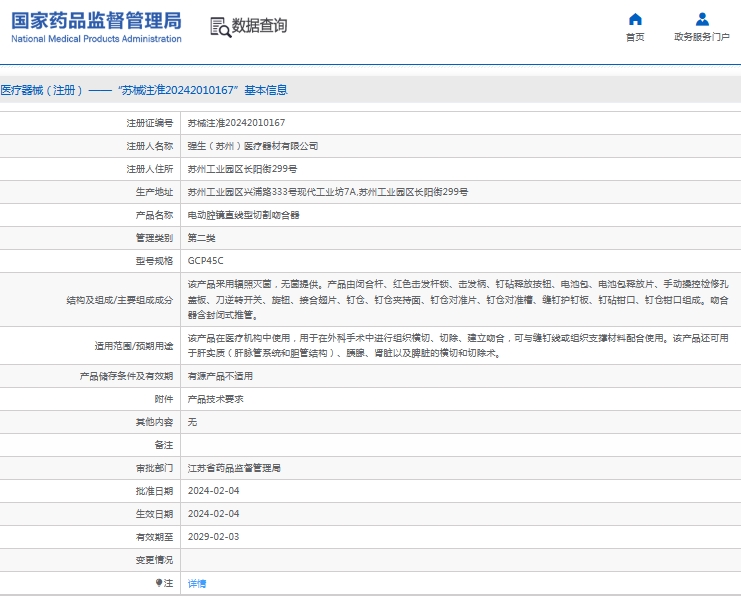The image size is (741, 601).
Task: Click approval date 2024-02-04 in 批准日期 row
Action: [214, 491]
